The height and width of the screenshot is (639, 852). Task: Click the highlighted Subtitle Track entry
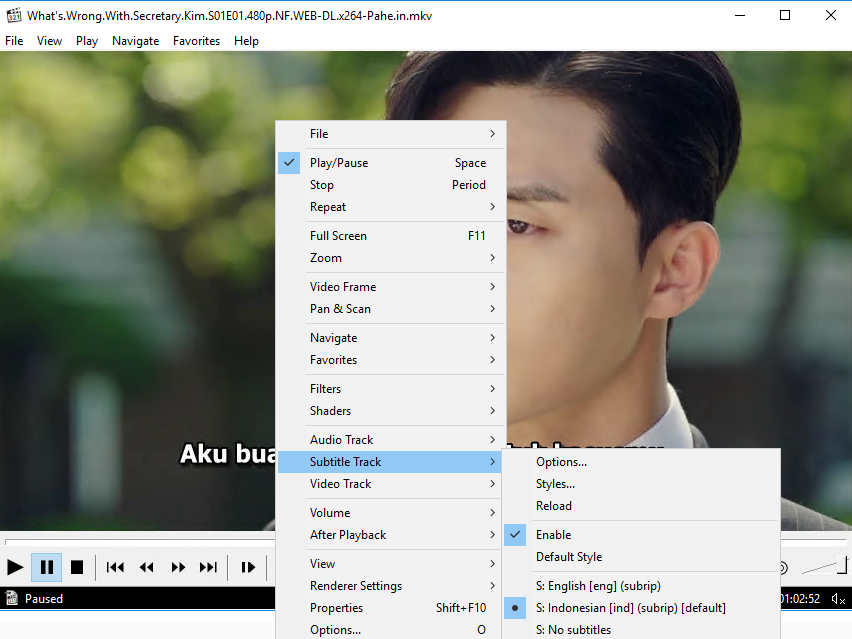coord(391,462)
